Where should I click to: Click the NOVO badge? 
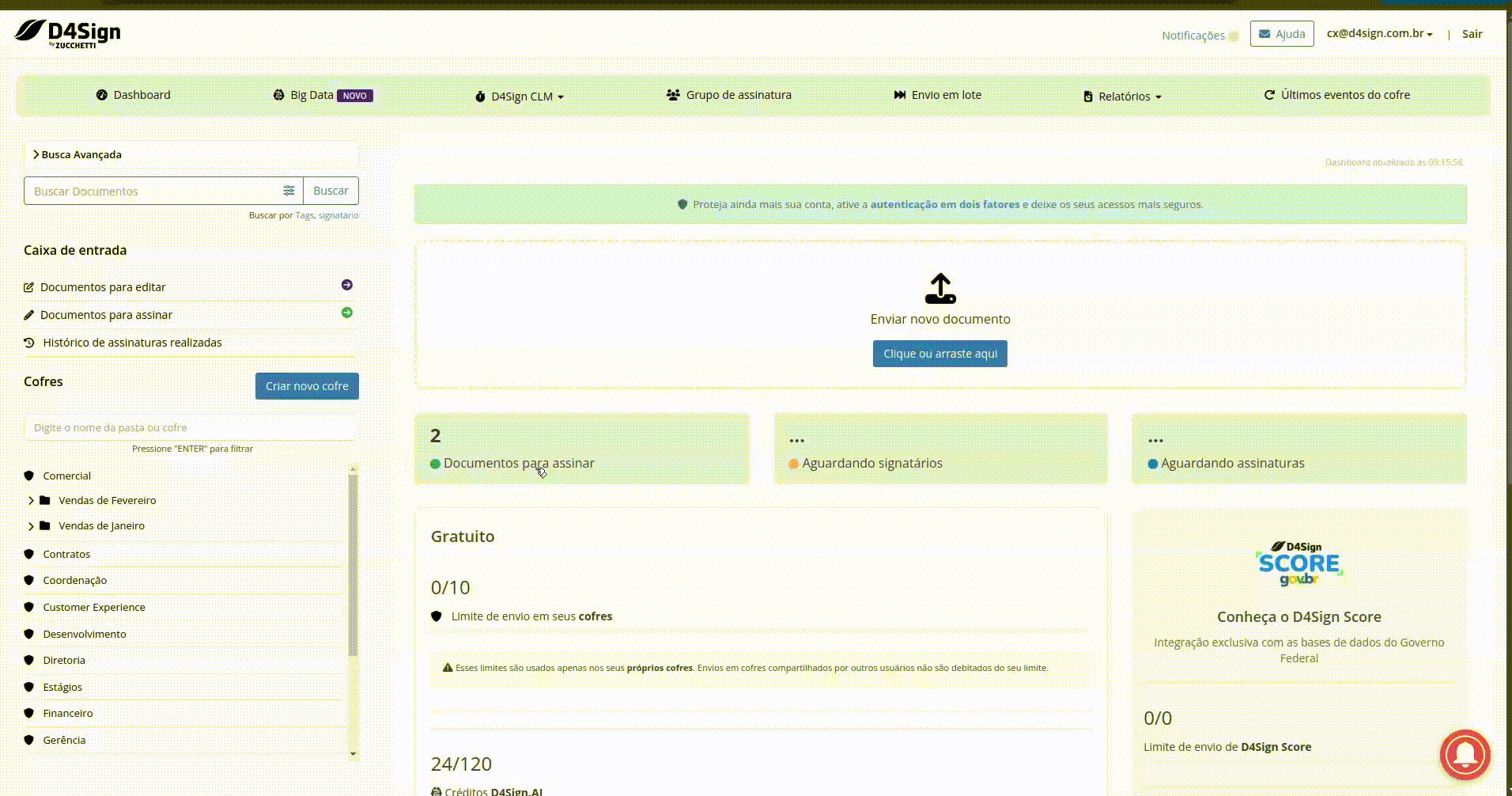click(355, 96)
